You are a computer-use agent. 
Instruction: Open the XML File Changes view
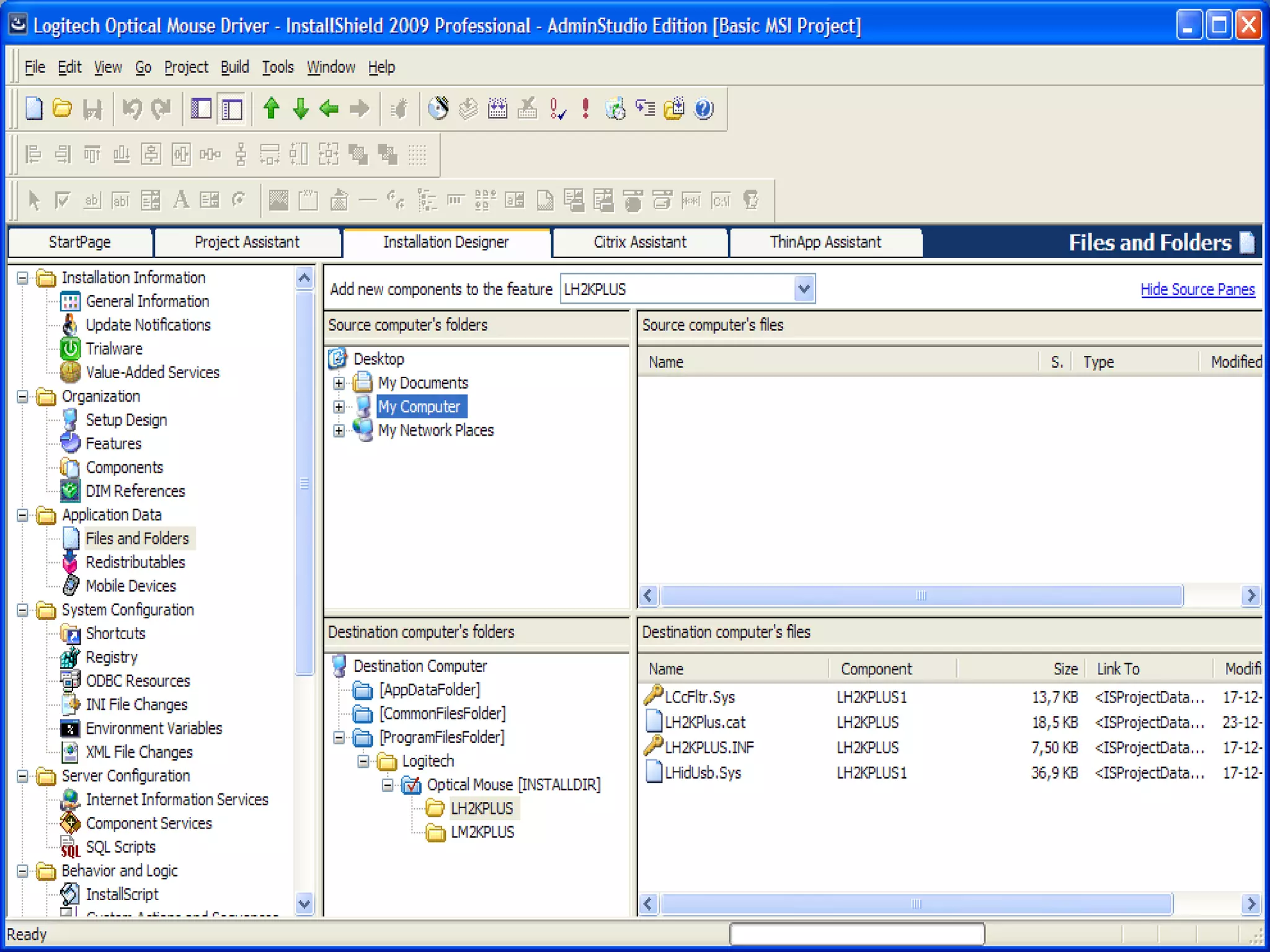[x=139, y=752]
